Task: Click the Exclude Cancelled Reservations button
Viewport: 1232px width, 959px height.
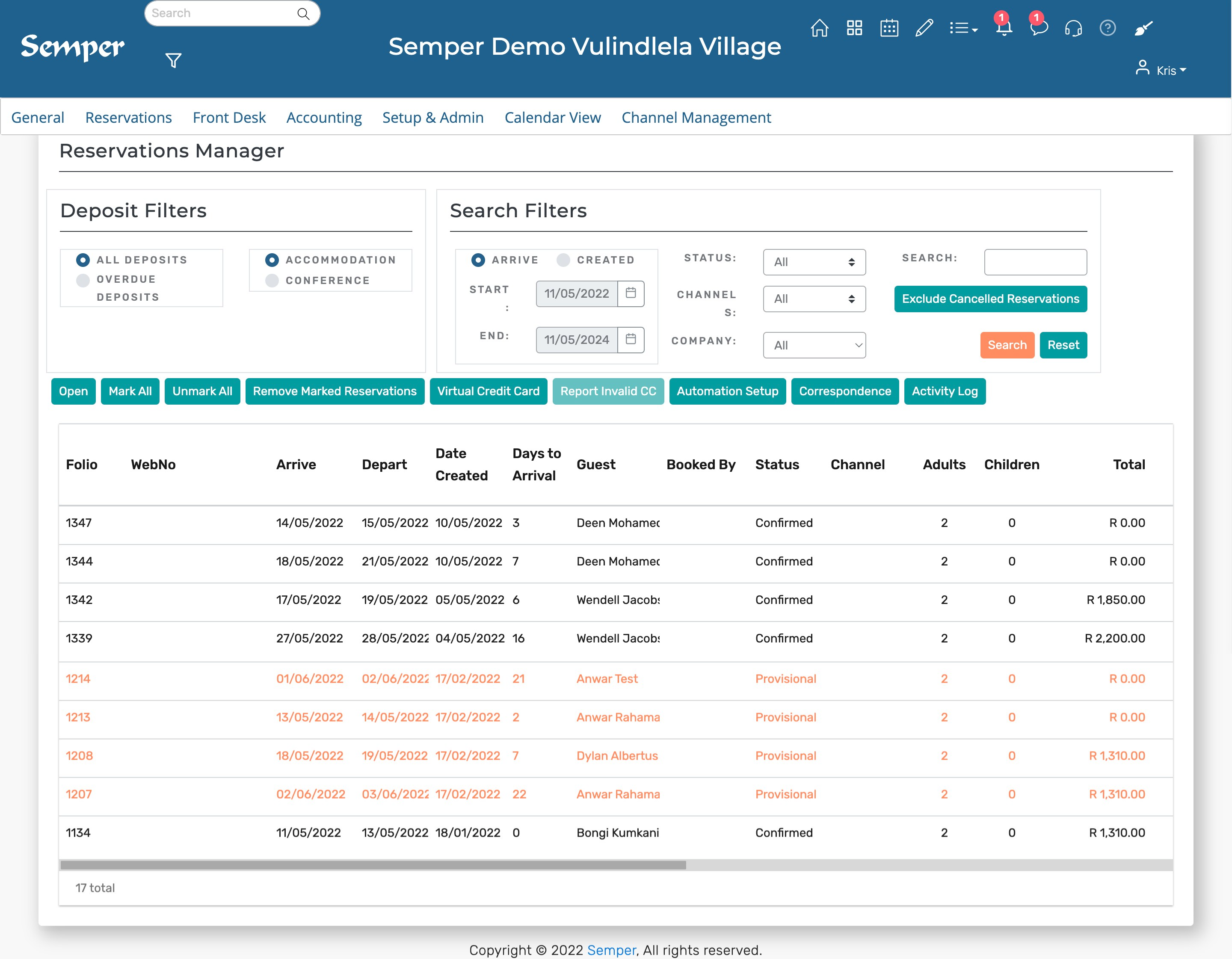Action: (x=990, y=299)
